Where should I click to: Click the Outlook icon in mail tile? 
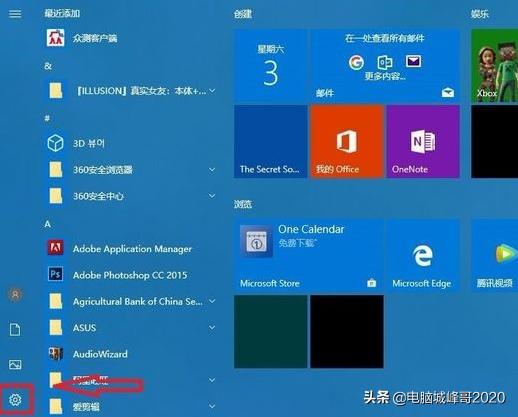[x=385, y=62]
